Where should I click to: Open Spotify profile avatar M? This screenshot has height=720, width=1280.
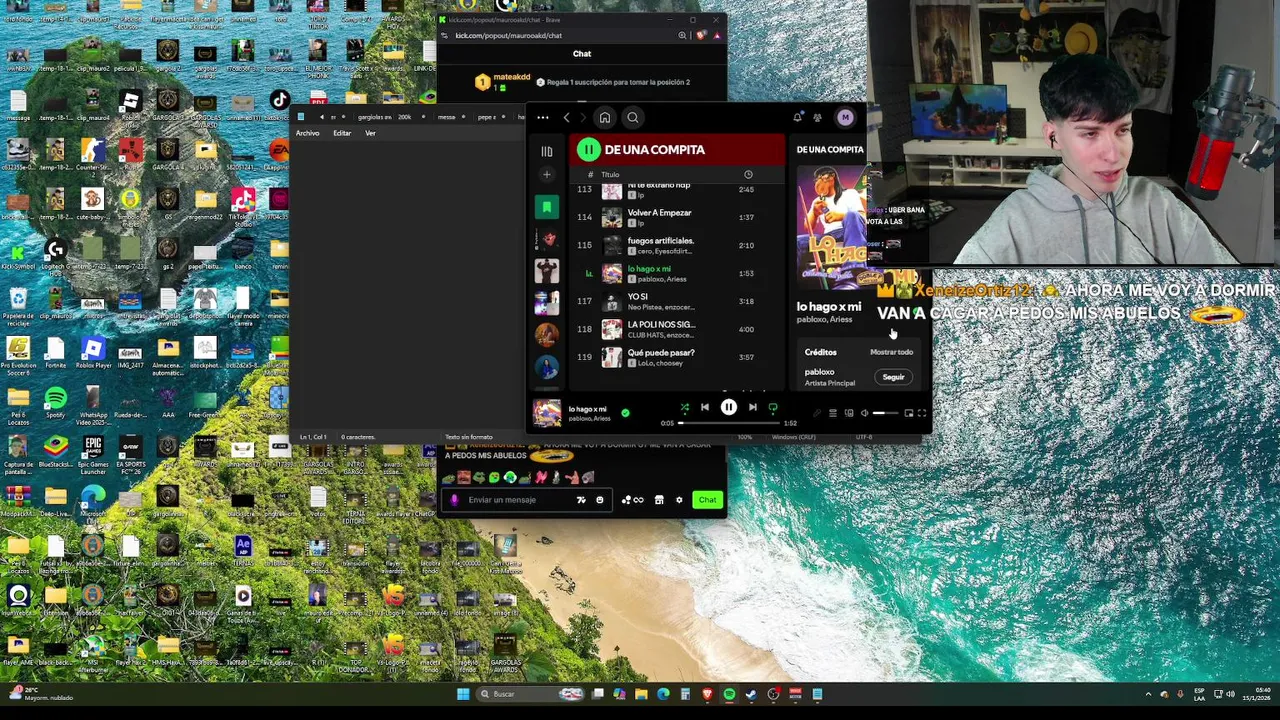click(x=845, y=118)
